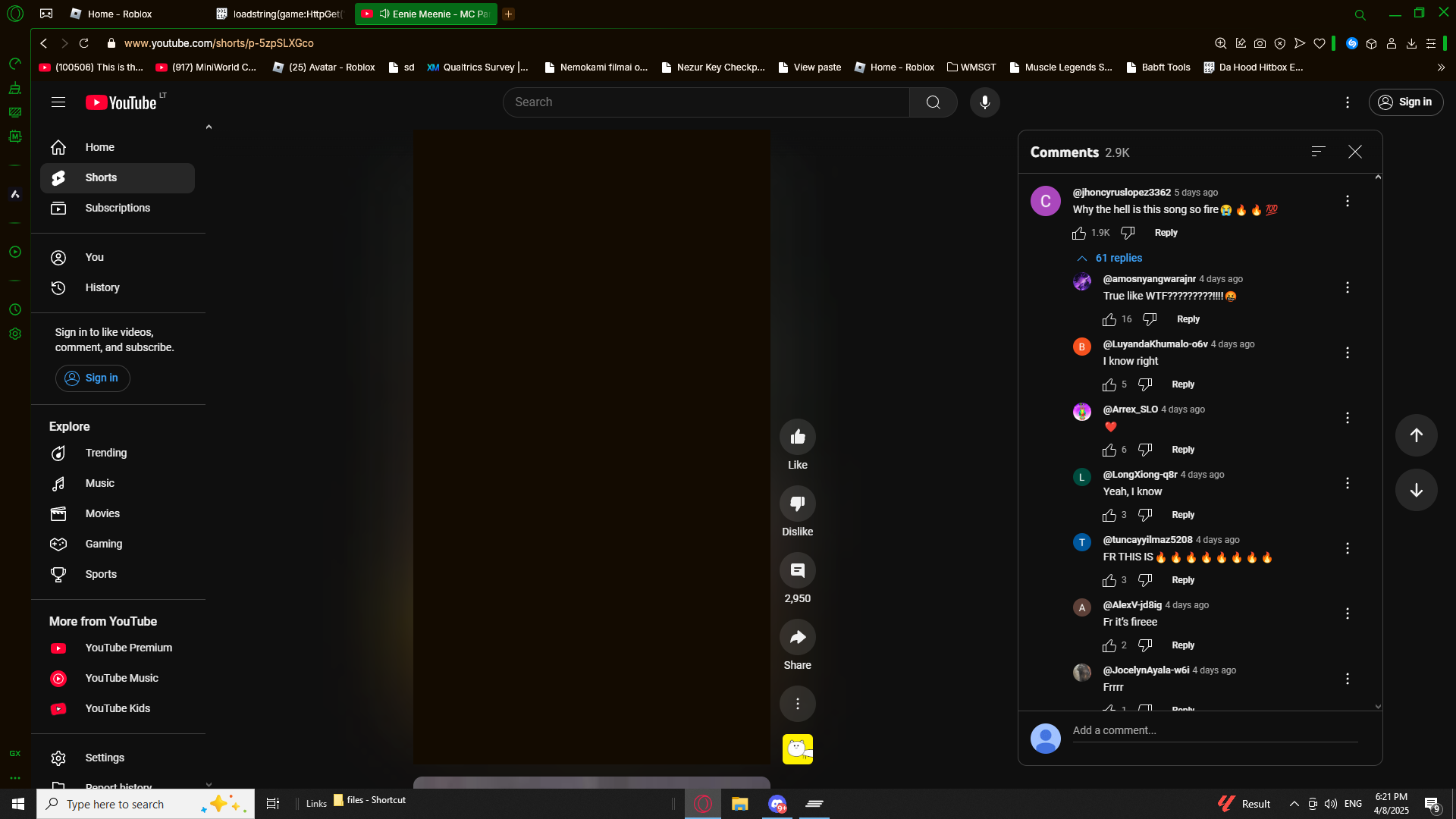This screenshot has height=819, width=1456.
Task: Click Reply under @tuncayyilmaz5208's comment
Action: pos(1182,580)
